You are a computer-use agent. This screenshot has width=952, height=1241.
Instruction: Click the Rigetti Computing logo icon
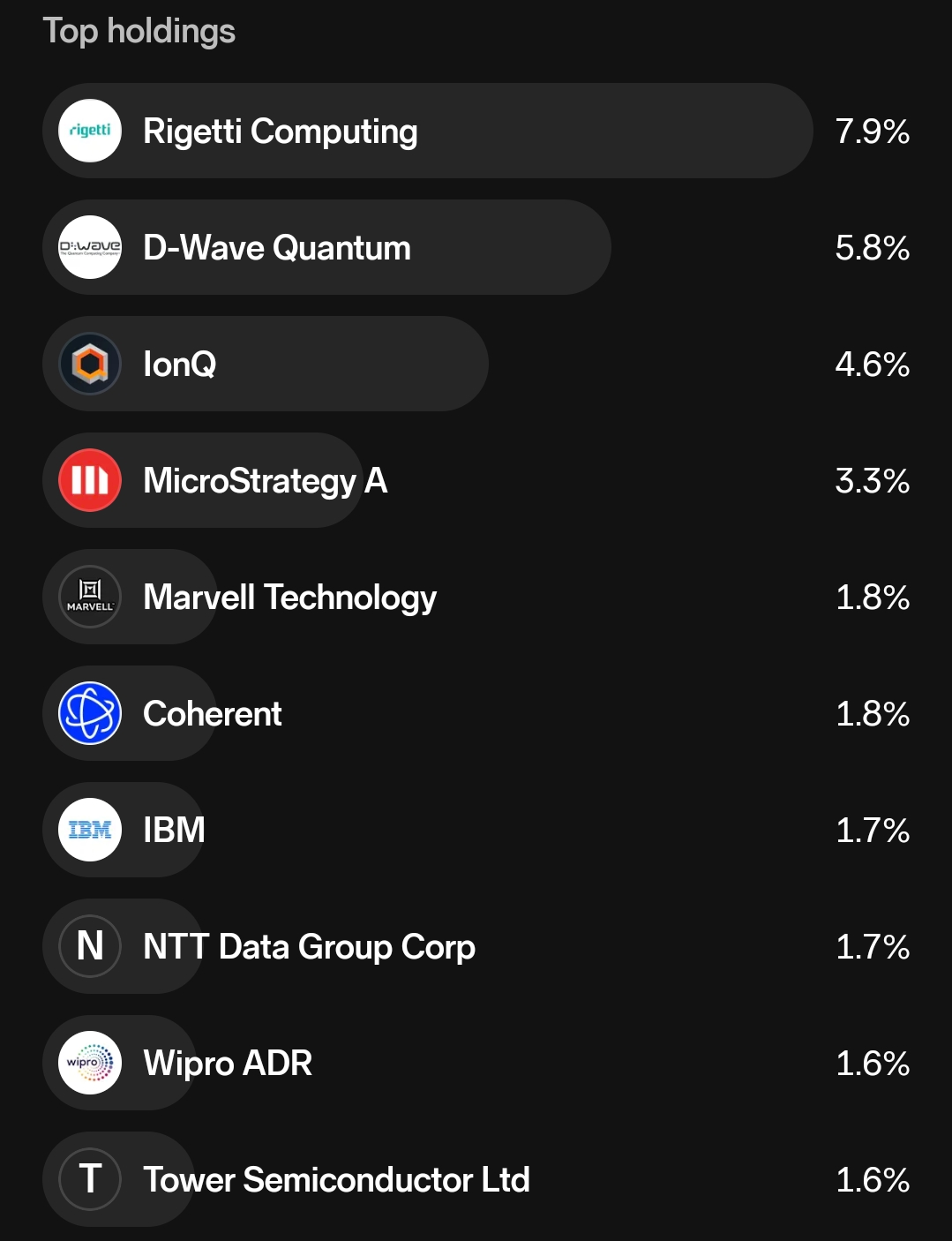[x=90, y=131]
